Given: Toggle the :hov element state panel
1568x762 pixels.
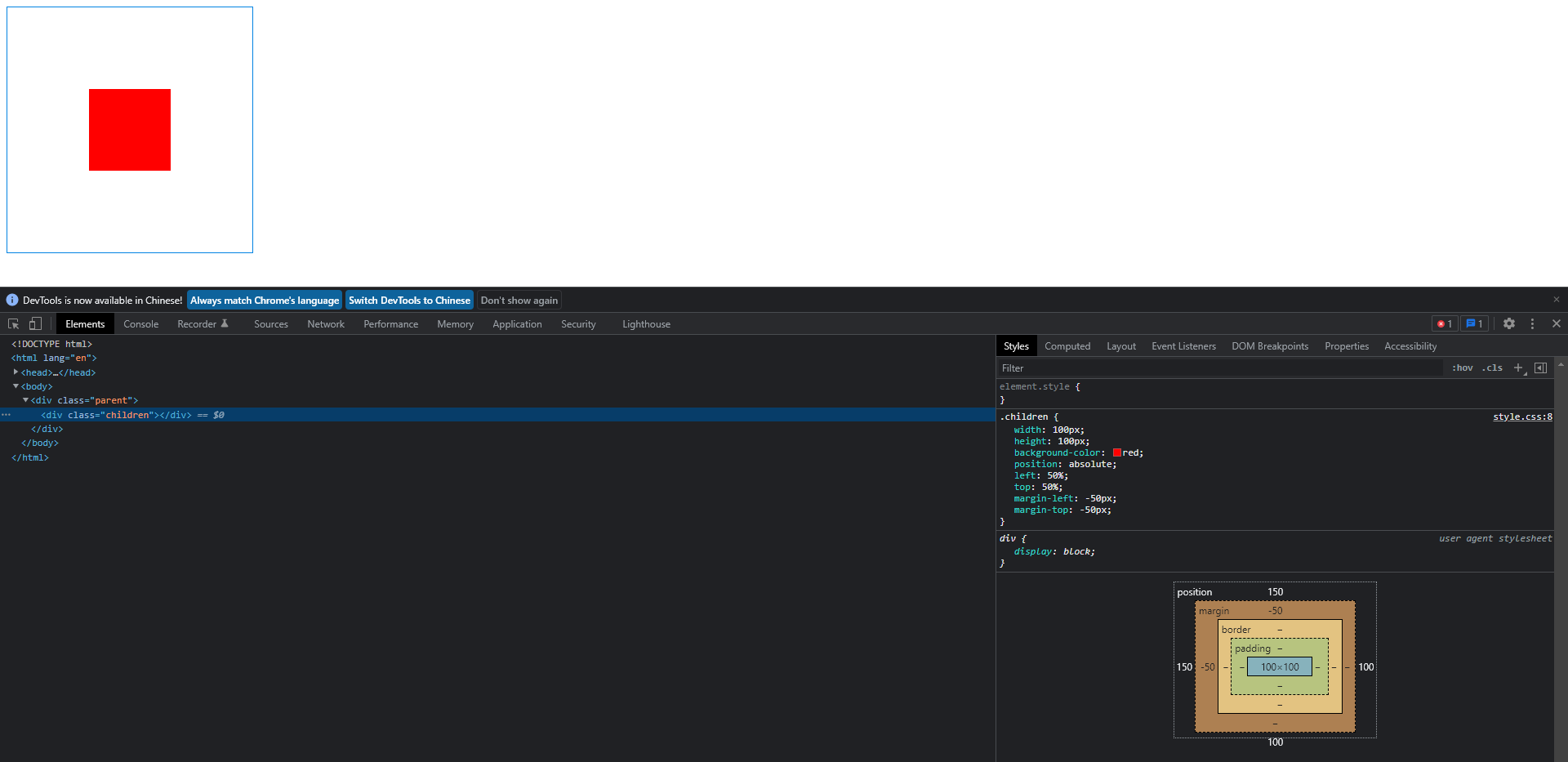Looking at the screenshot, I should pyautogui.click(x=1462, y=368).
